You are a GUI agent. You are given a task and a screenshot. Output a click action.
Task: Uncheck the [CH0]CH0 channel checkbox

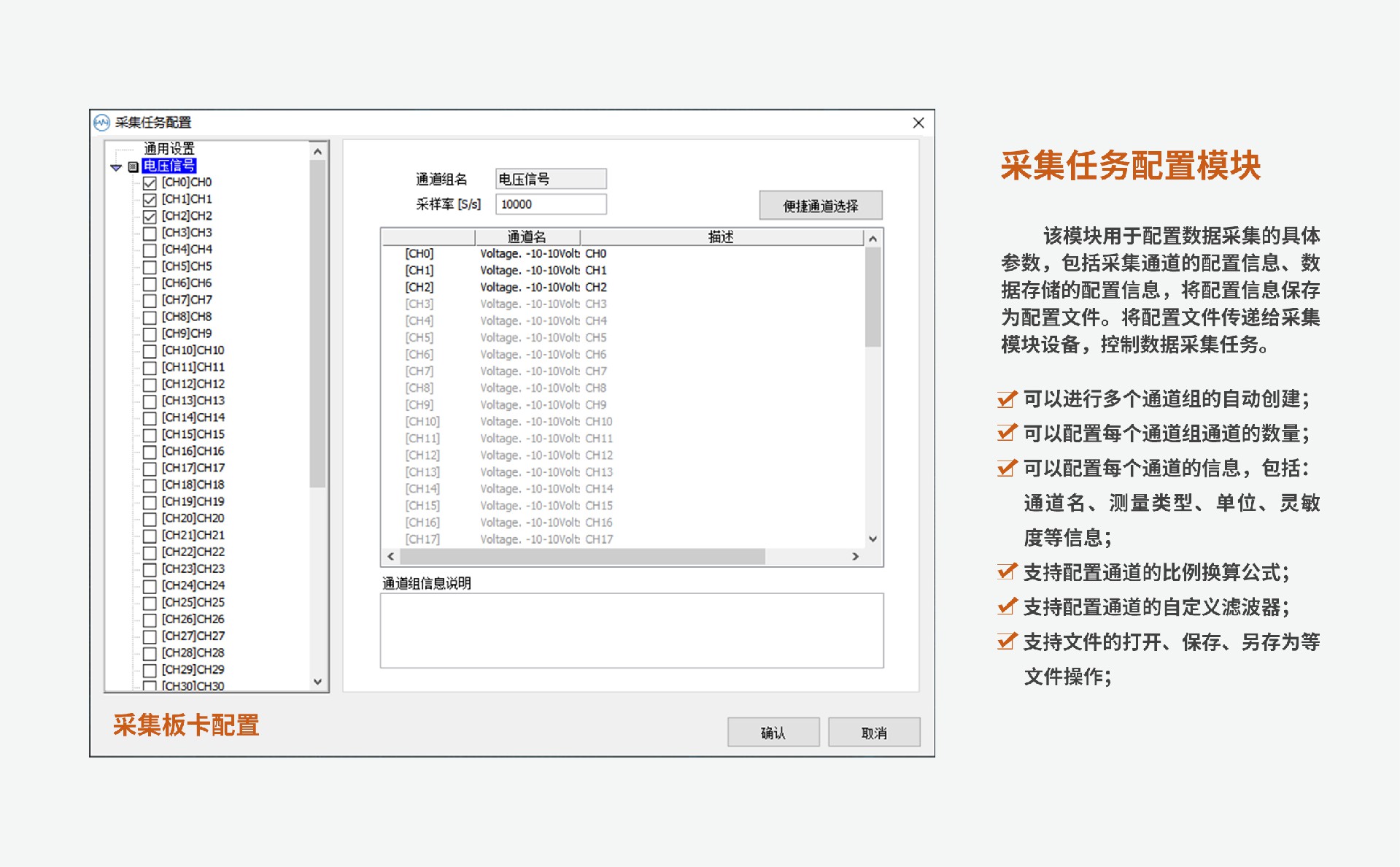pyautogui.click(x=150, y=182)
